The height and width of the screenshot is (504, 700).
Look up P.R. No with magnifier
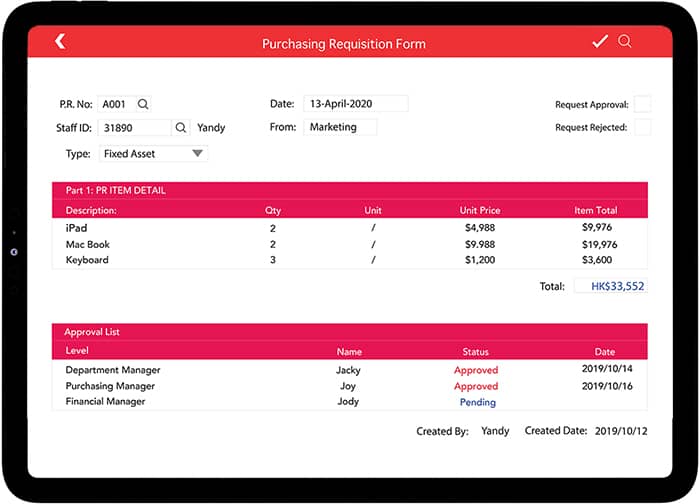click(143, 104)
